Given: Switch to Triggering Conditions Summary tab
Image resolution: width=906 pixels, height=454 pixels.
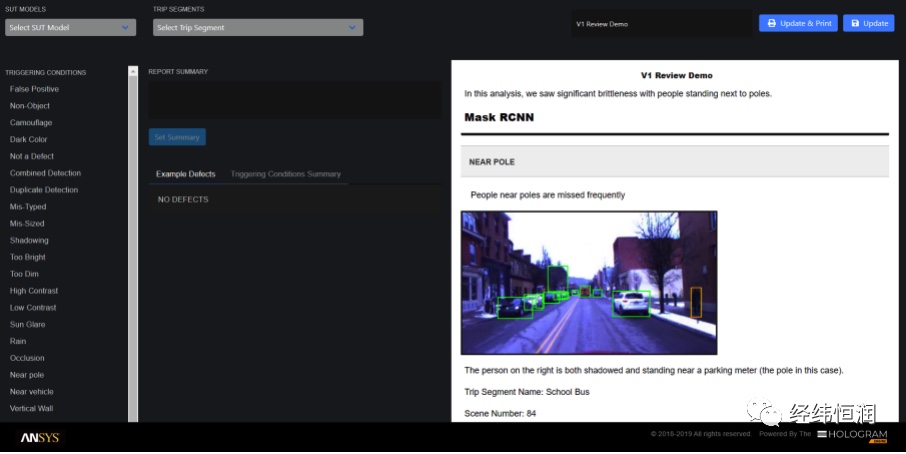Looking at the screenshot, I should 285,174.
